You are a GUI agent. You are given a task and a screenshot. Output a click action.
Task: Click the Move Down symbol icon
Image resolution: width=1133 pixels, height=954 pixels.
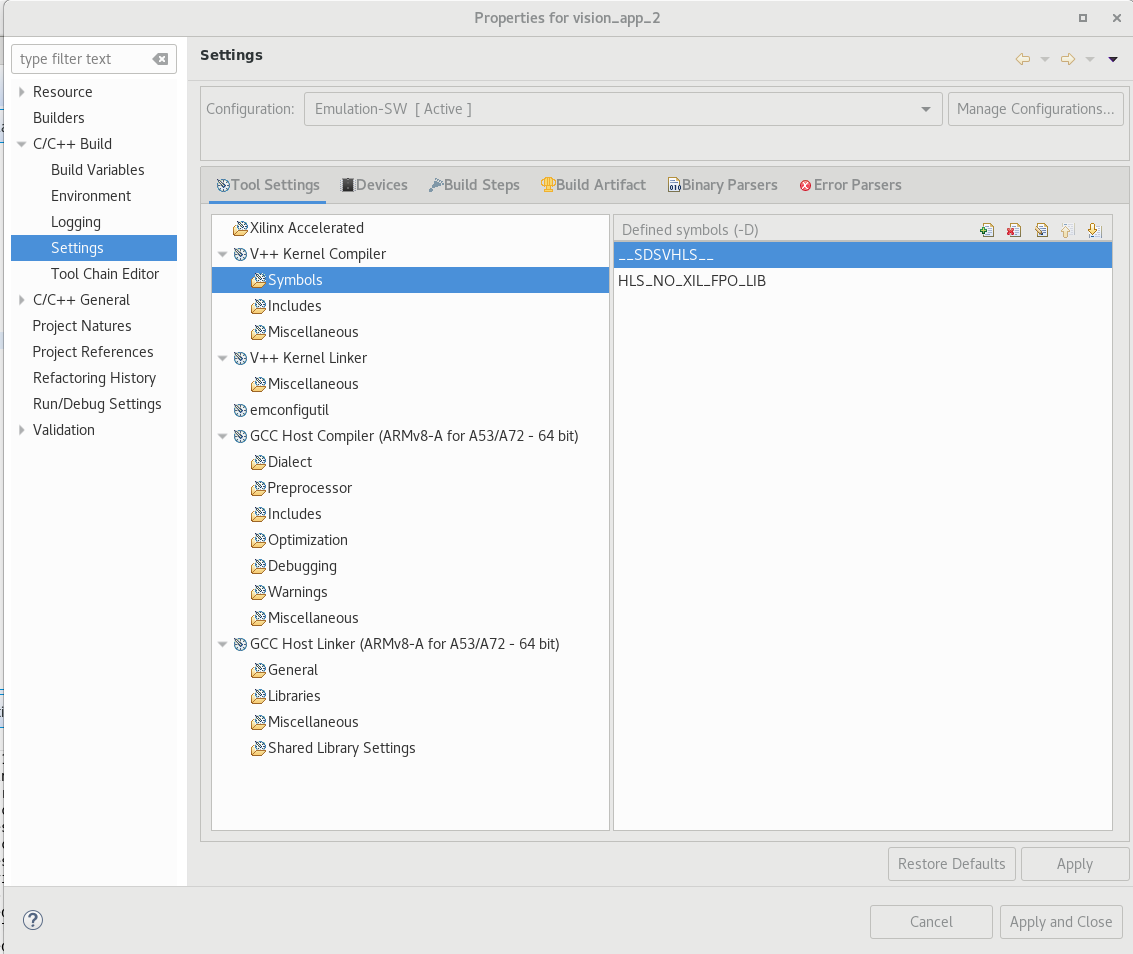pyautogui.click(x=1093, y=230)
